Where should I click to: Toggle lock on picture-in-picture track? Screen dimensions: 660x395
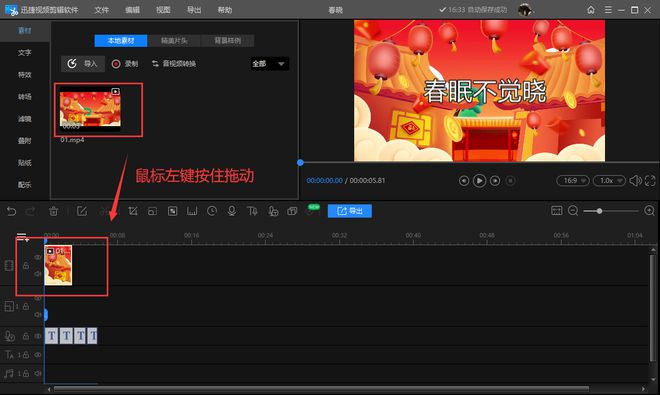(26, 306)
